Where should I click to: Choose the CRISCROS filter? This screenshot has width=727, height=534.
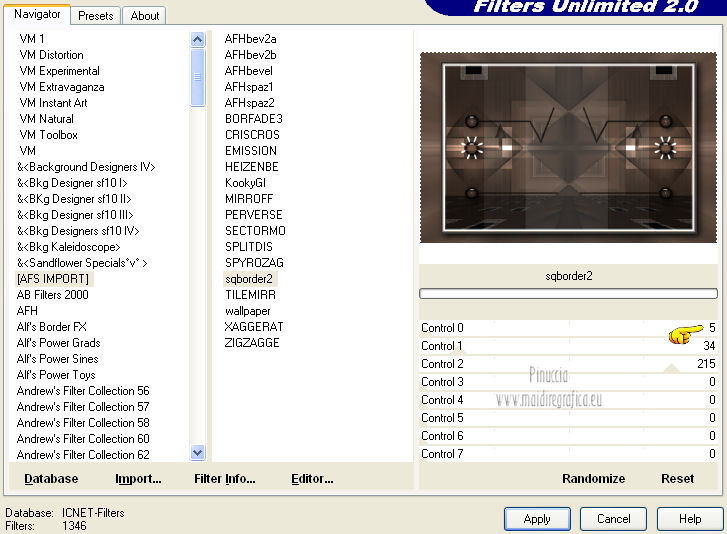click(252, 135)
